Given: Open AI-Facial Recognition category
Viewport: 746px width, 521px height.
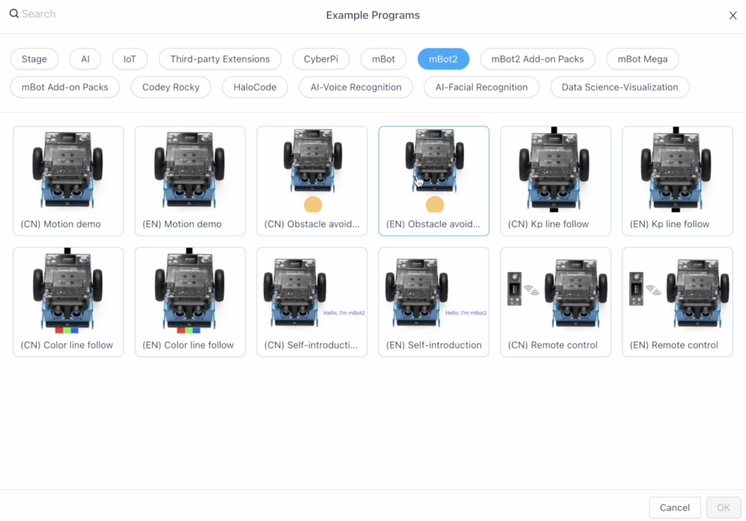Looking at the screenshot, I should [x=481, y=87].
